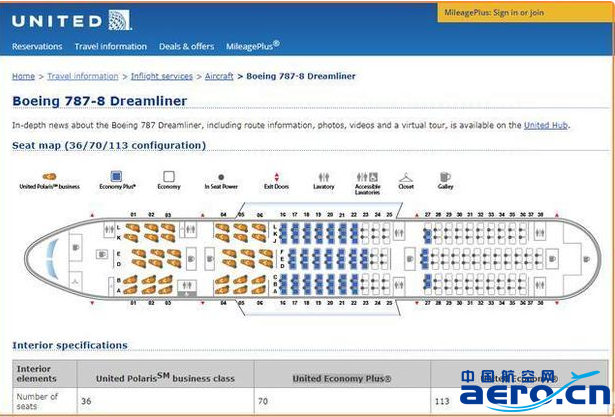Click MileagePlus: Sign in or join
615x417 pixels.
coord(494,13)
